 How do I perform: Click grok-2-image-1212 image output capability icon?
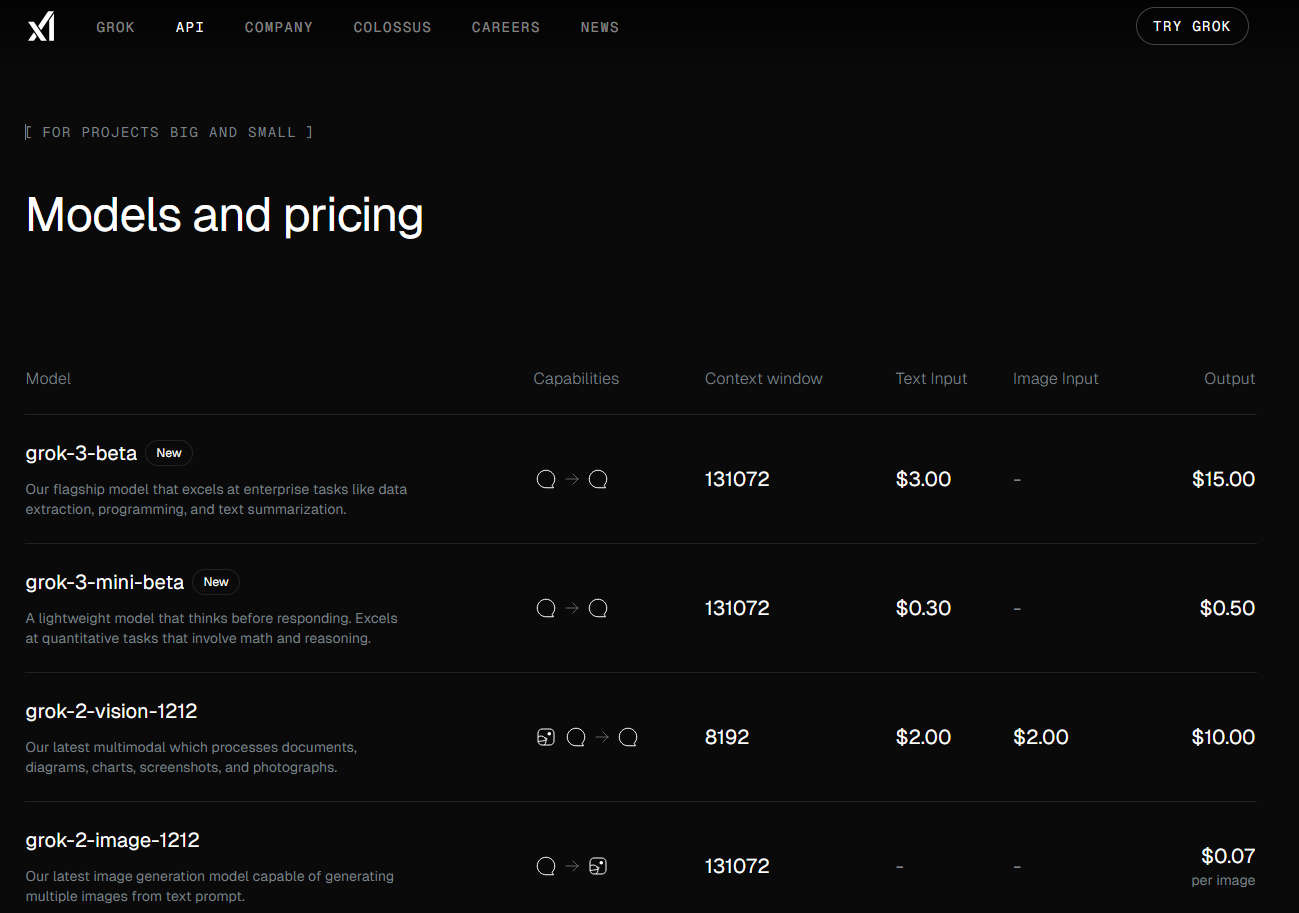598,866
